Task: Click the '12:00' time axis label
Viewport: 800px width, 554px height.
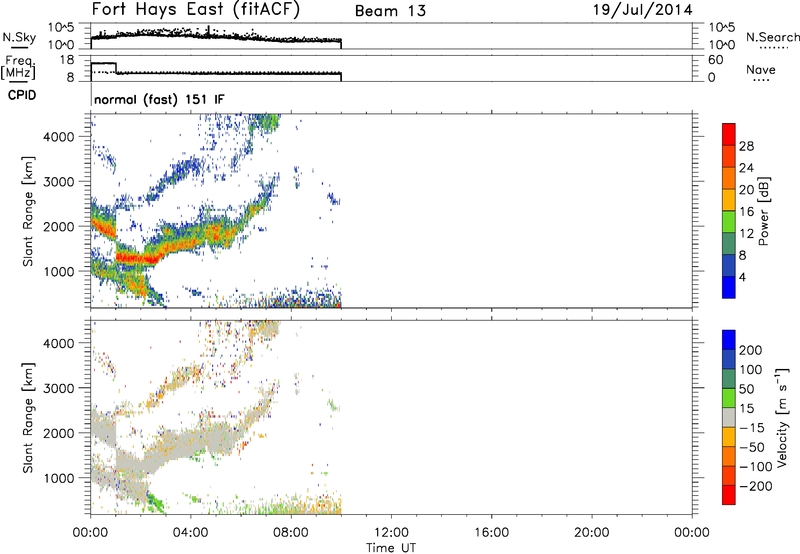Action: (391, 533)
